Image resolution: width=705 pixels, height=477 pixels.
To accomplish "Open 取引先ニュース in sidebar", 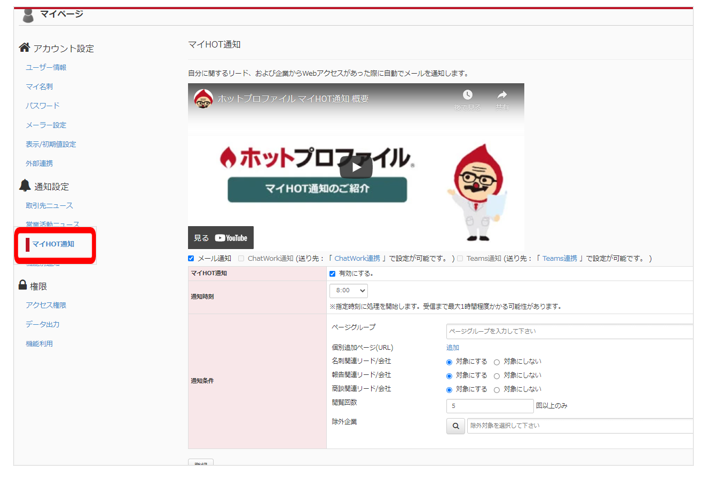I will coord(49,205).
